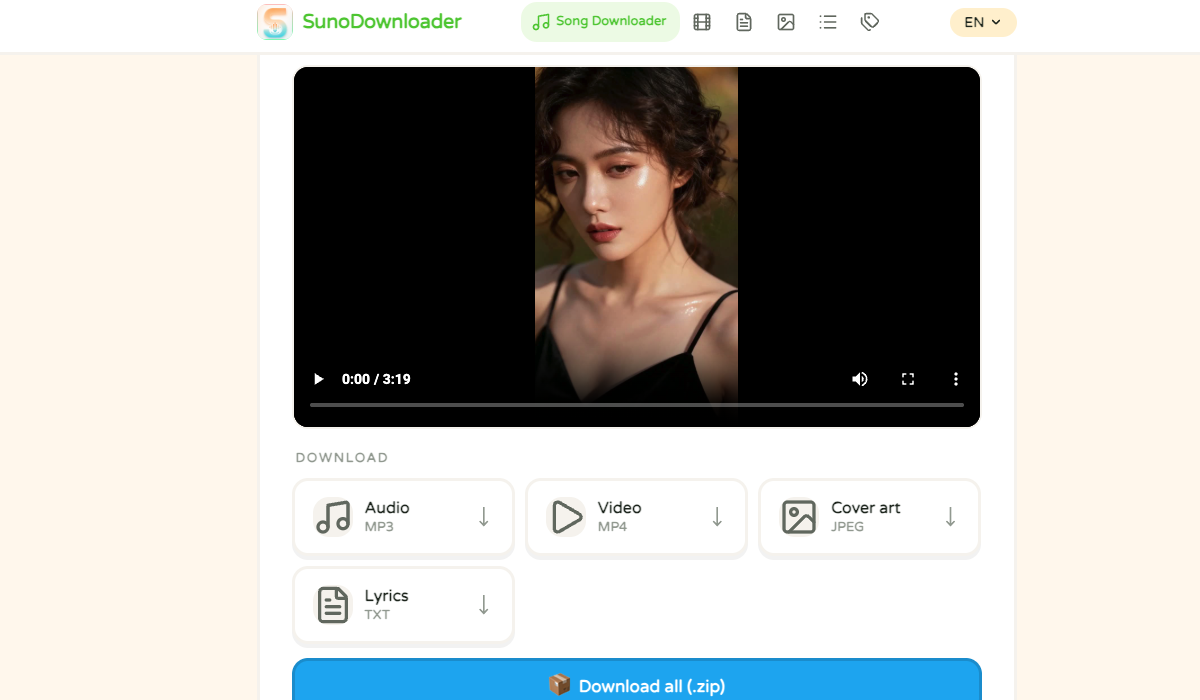This screenshot has width=1200, height=700.
Task: Open the SunoDownloader home link text
Action: pyautogui.click(x=382, y=21)
